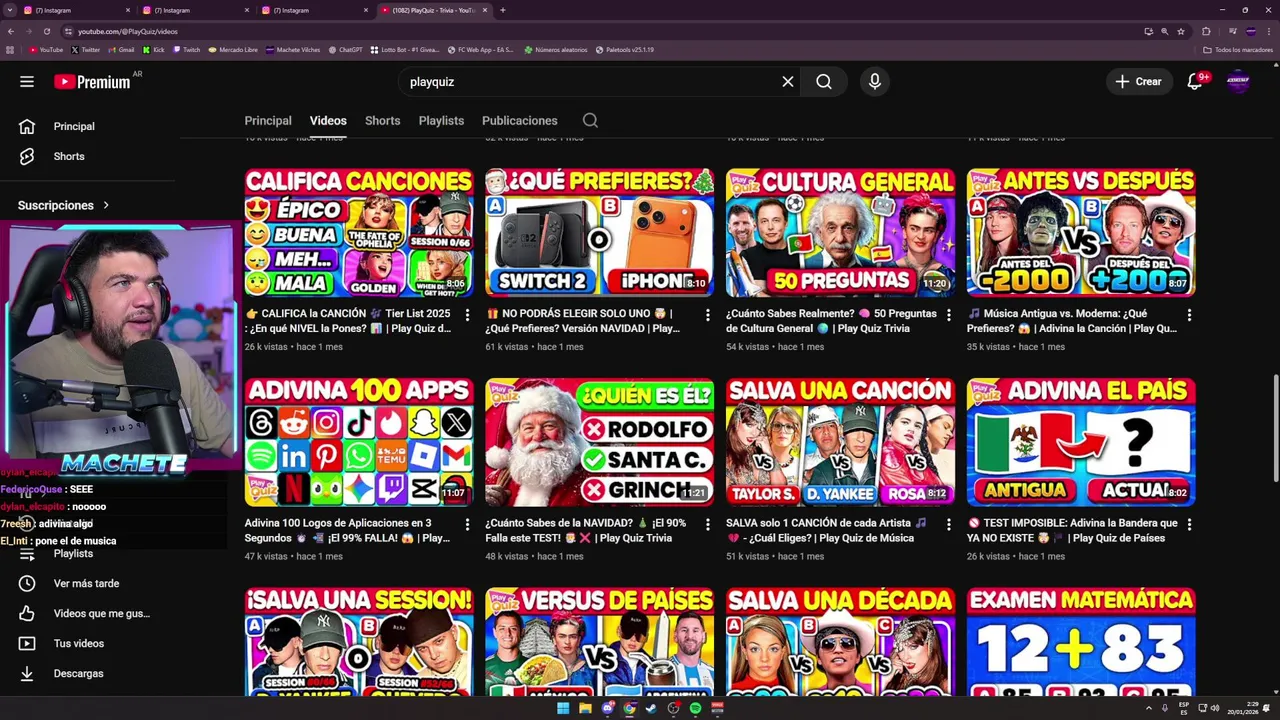Reload the page in browser
Screen dimensions: 1280x720
(x=46, y=31)
